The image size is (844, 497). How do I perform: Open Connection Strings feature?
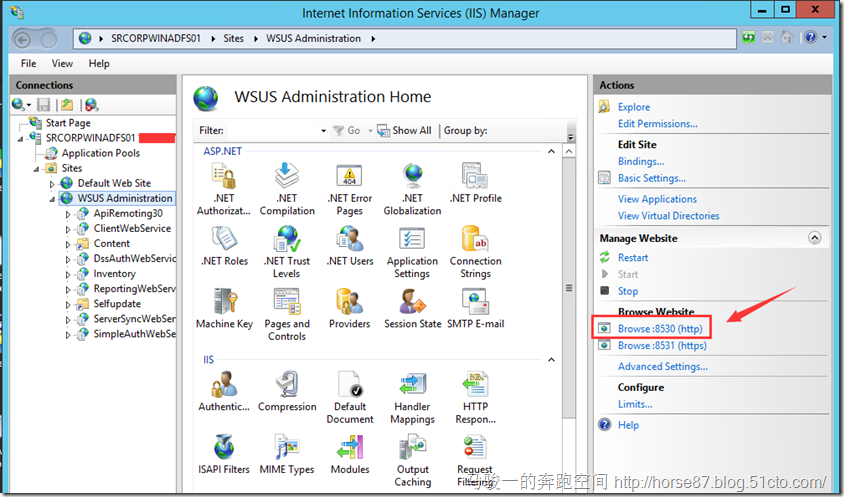coord(476,252)
